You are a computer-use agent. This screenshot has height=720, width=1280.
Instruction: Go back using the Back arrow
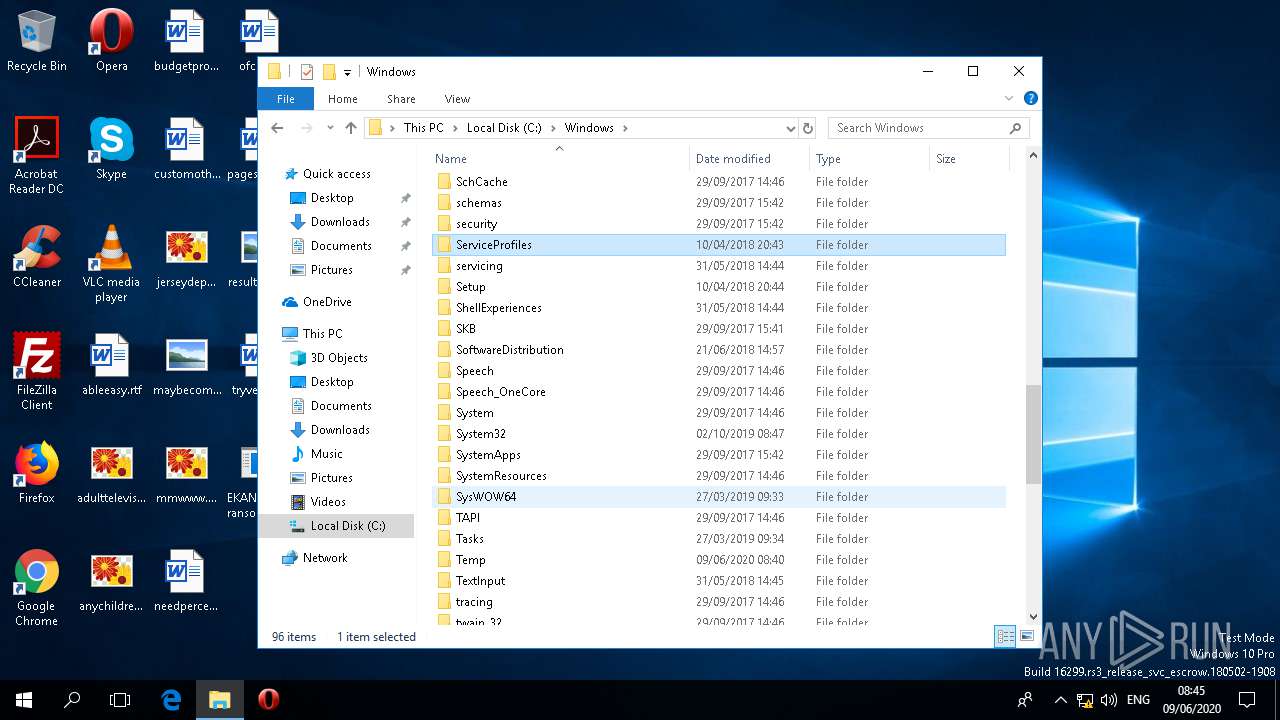[278, 128]
